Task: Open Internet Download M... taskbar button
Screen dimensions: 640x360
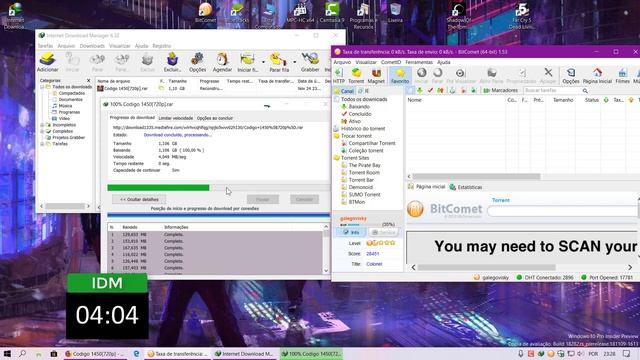Action: 245,353
